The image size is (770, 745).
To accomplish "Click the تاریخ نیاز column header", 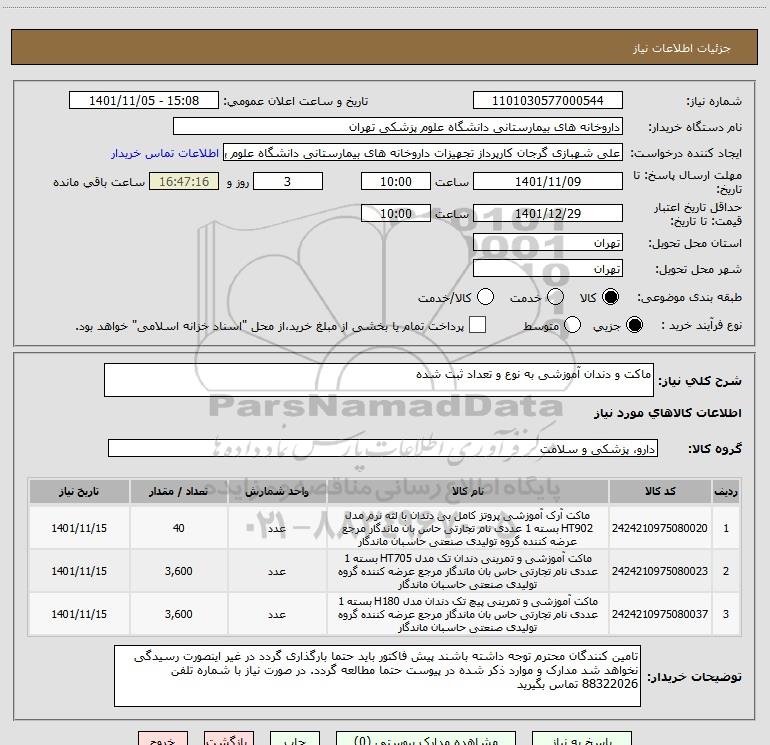I will (79, 492).
